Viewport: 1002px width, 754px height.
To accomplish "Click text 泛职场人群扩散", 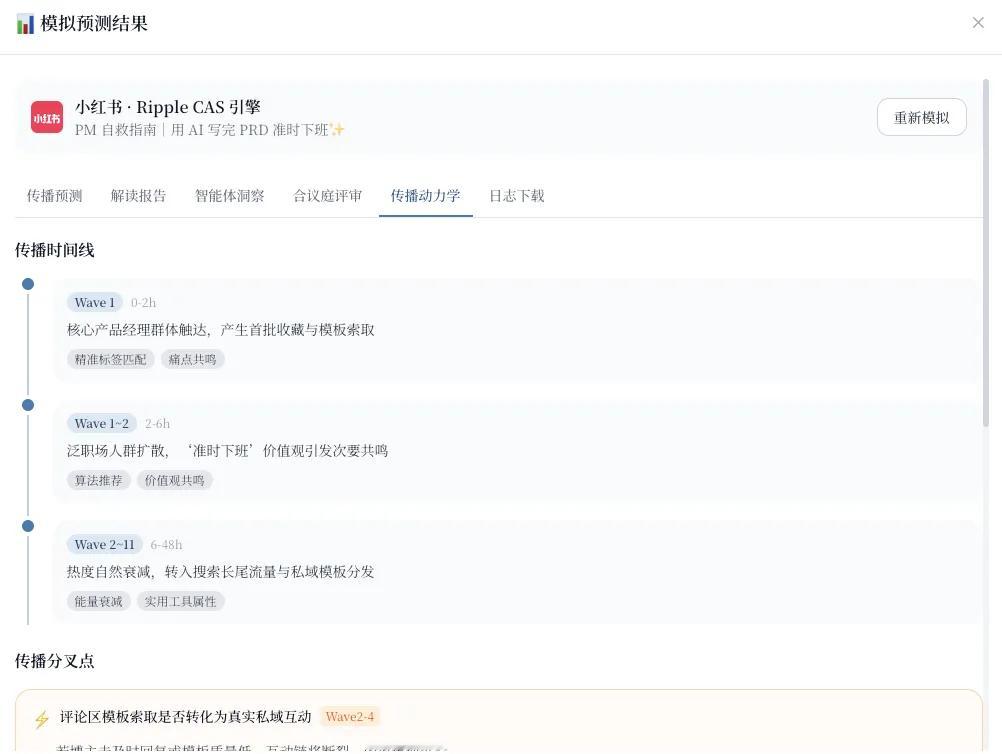I will click(116, 451).
